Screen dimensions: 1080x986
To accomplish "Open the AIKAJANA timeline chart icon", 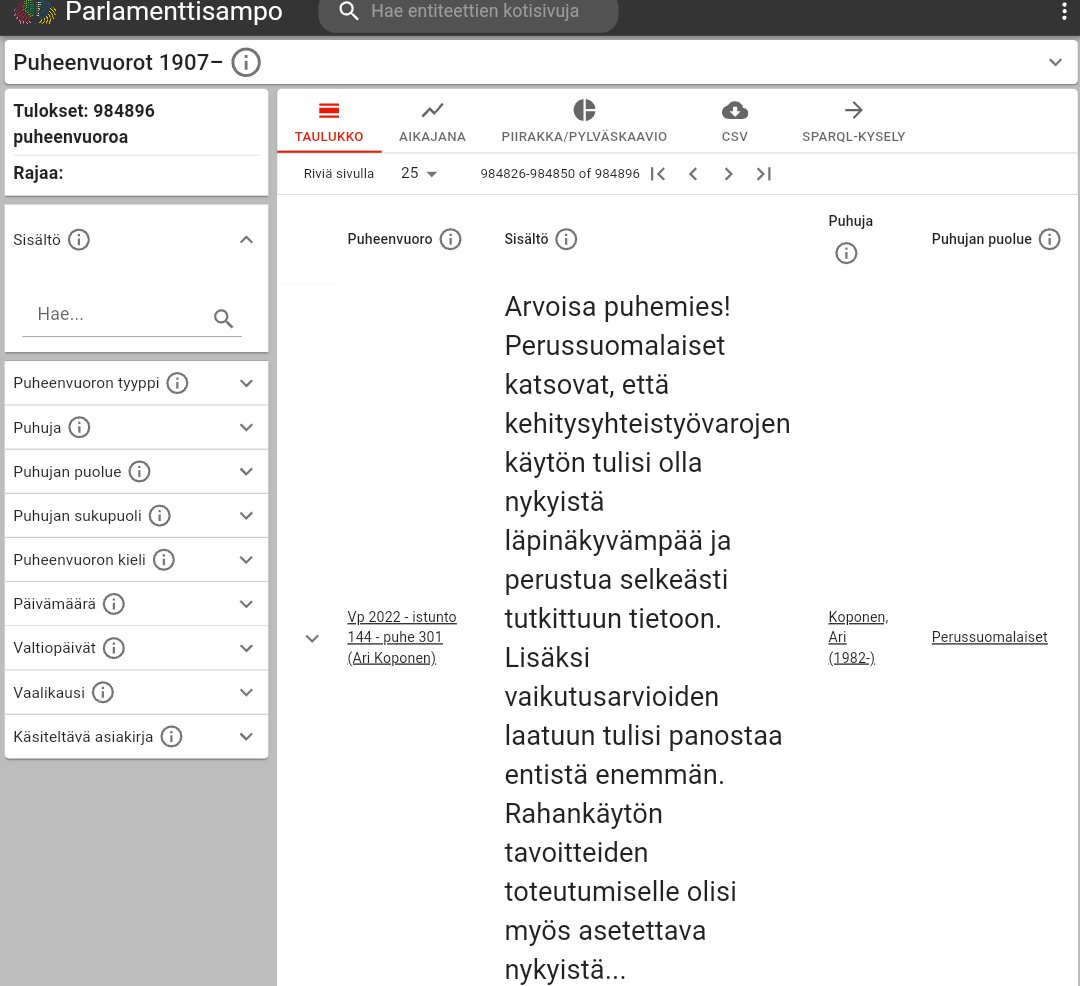I will click(x=432, y=111).
